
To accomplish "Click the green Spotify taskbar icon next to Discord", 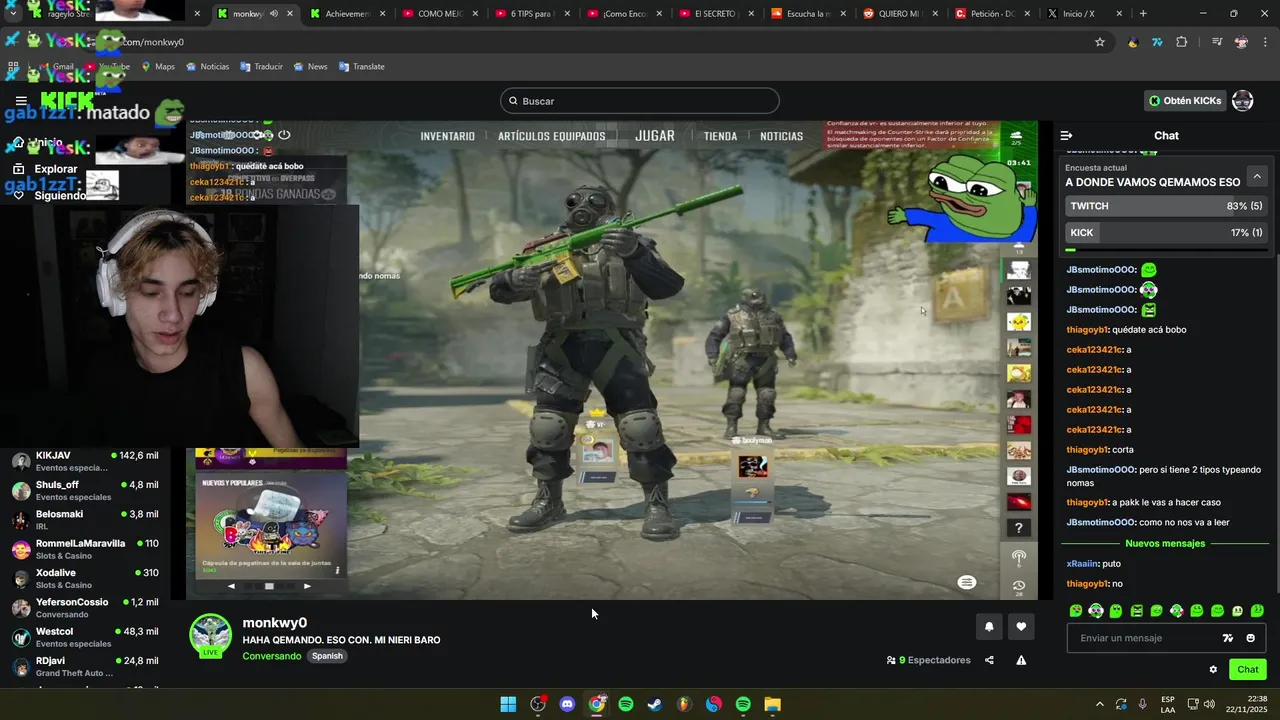I will pos(626,704).
